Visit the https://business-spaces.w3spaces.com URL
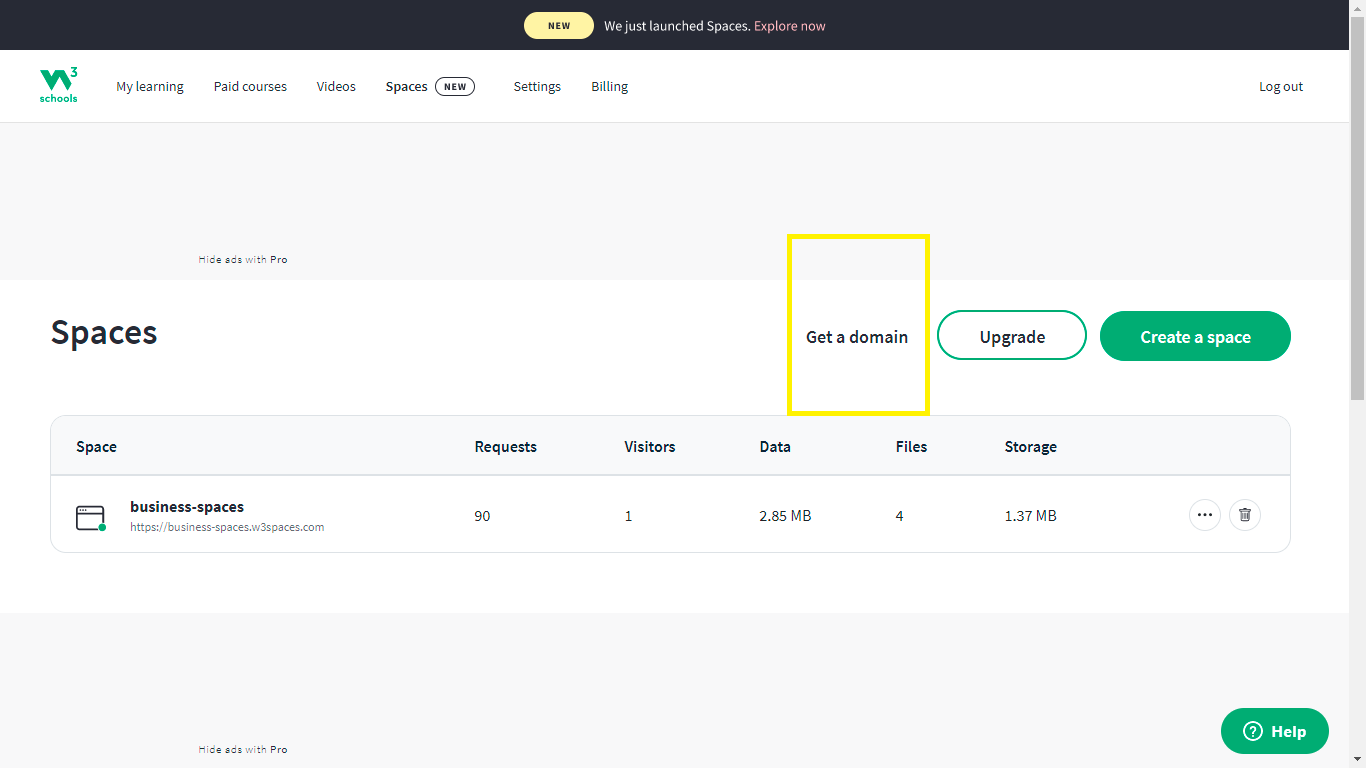Viewport: 1366px width, 768px height. pyautogui.click(x=227, y=527)
